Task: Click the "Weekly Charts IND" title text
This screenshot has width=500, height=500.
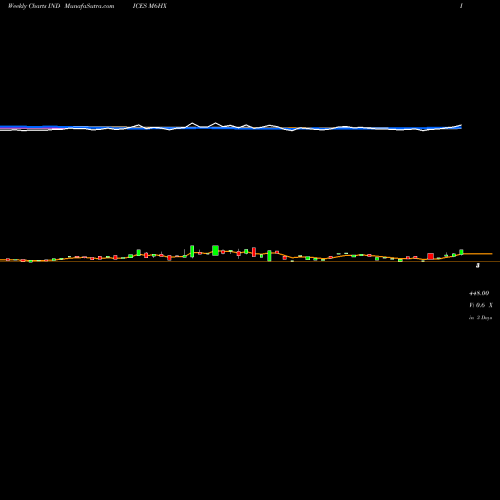Action: pyautogui.click(x=34, y=6)
